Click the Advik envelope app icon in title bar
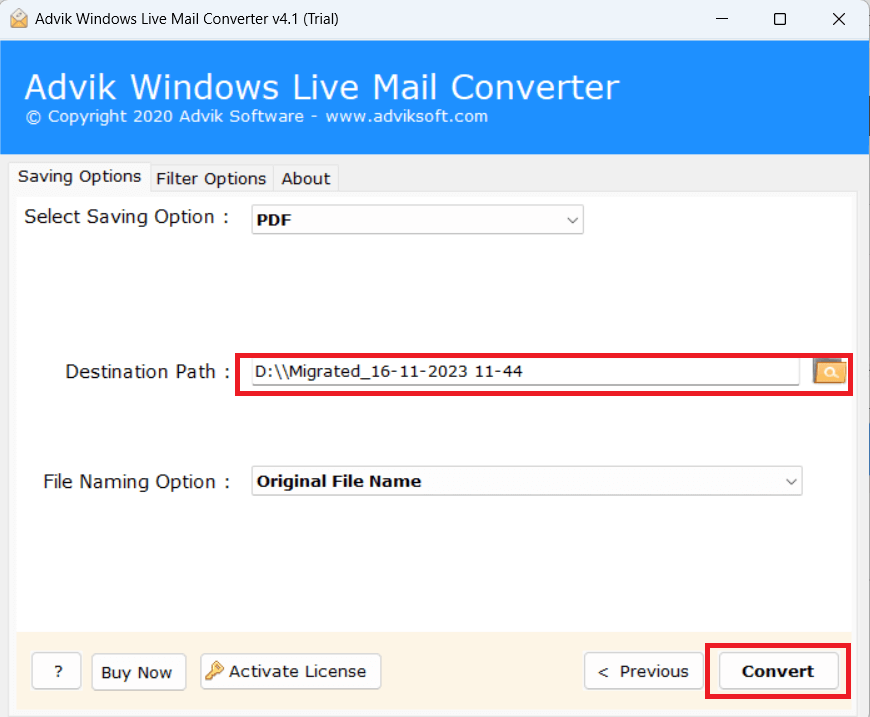 point(19,19)
